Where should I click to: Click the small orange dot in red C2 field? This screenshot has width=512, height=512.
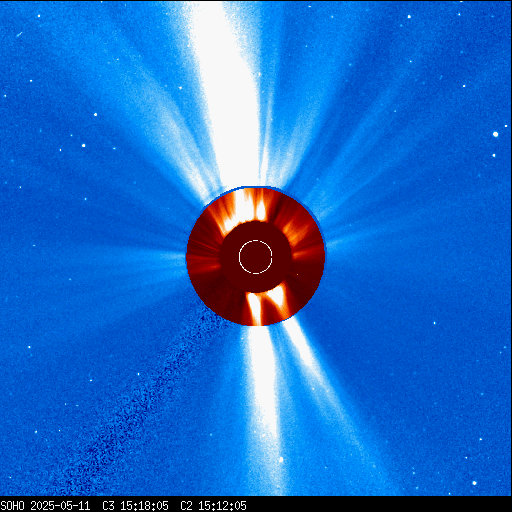click(x=297, y=275)
